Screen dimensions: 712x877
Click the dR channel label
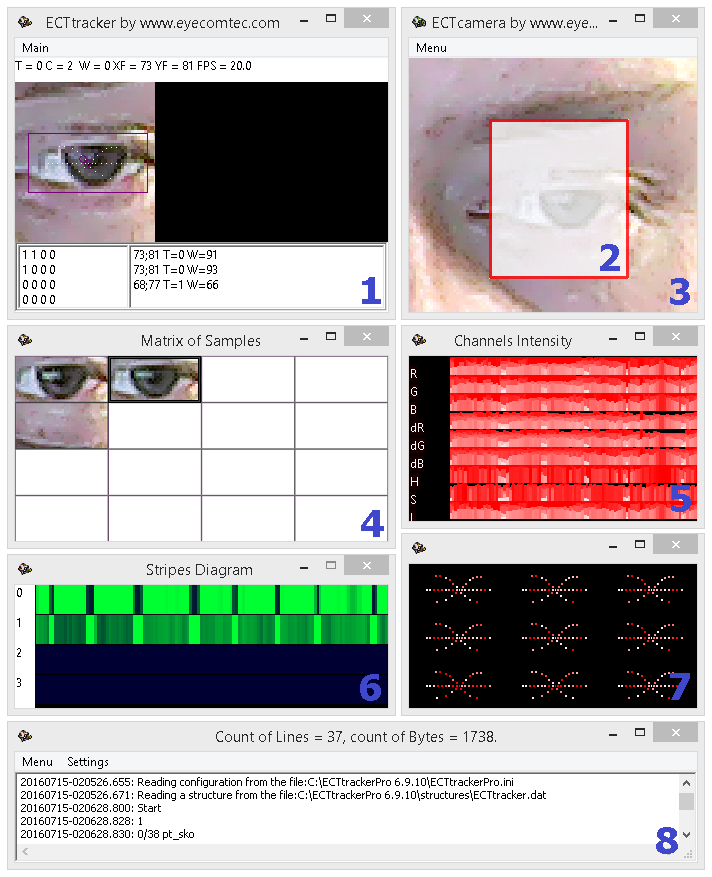[417, 428]
